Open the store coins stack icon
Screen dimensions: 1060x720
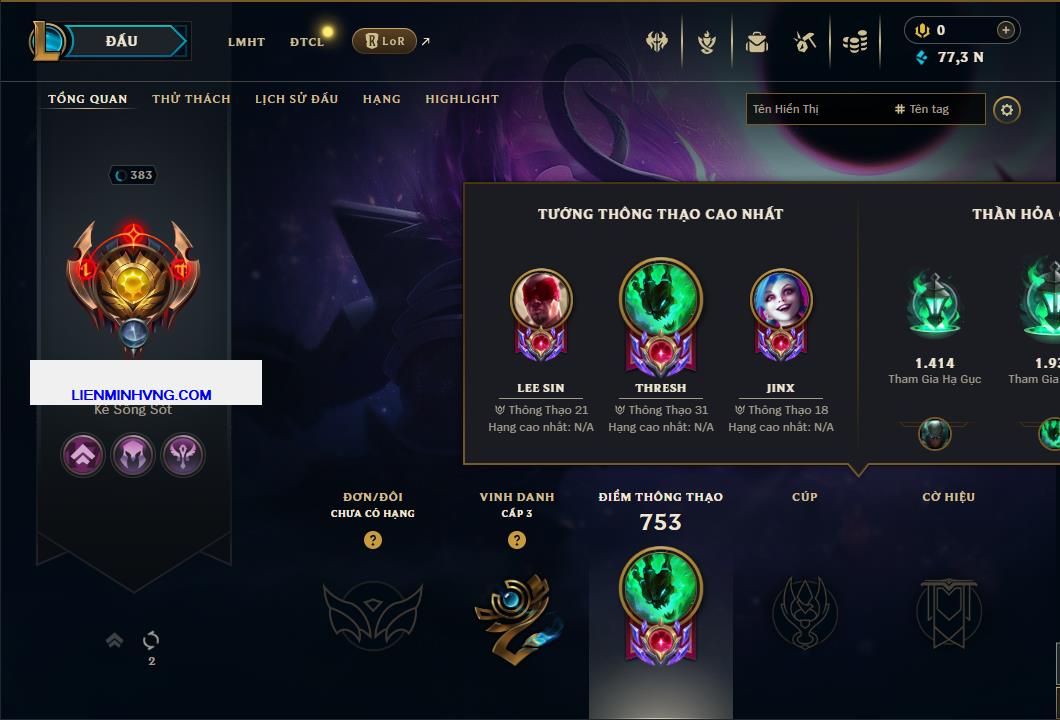(x=855, y=42)
